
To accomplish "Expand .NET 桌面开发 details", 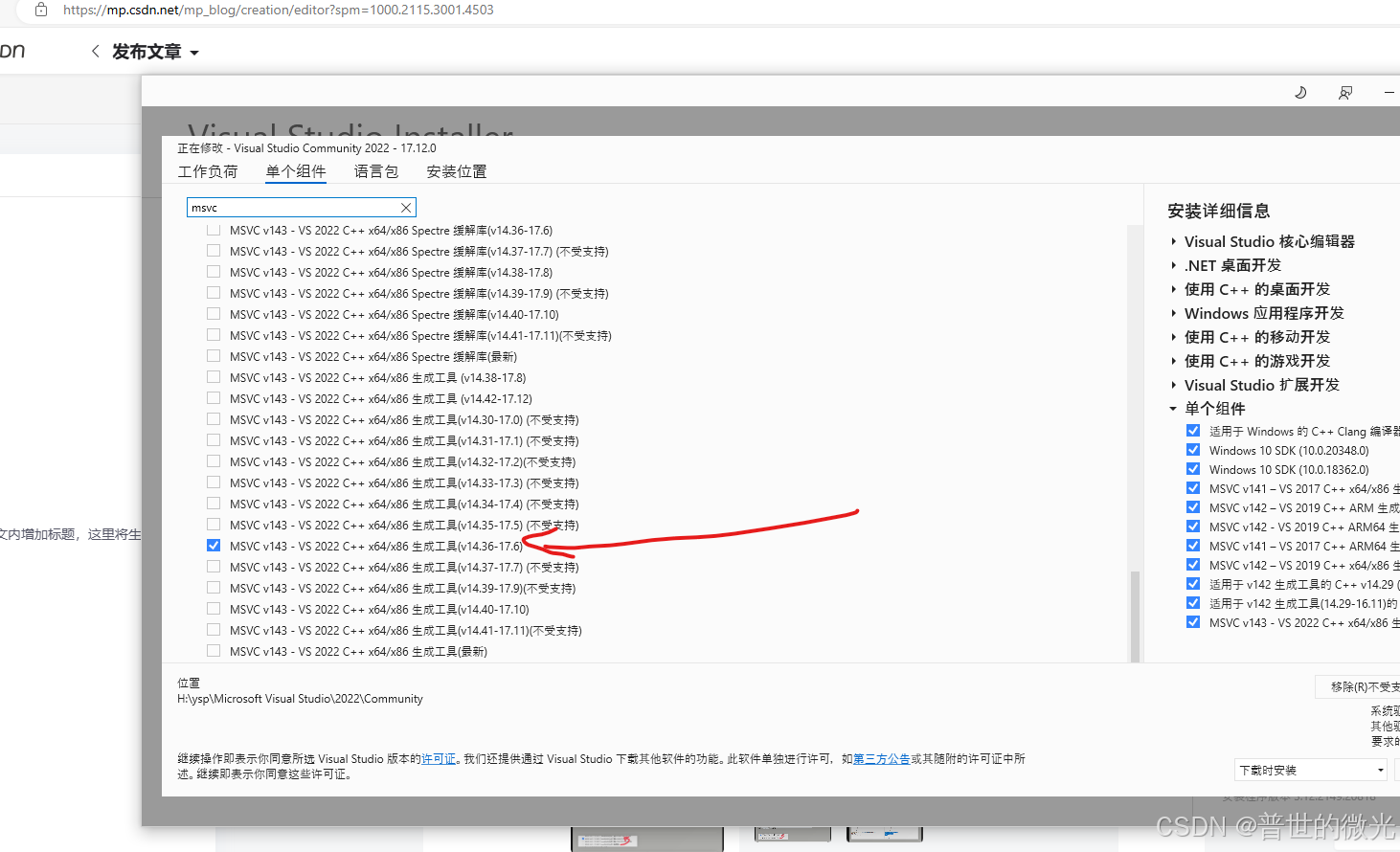I will click(x=1173, y=265).
